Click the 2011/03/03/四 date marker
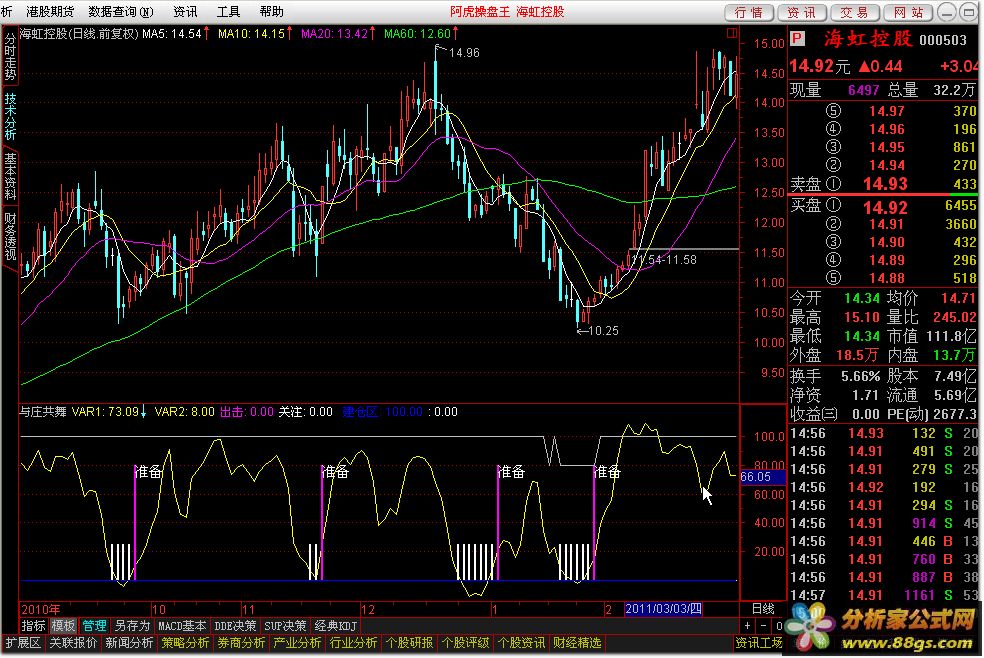This screenshot has height=658, width=984. coord(663,608)
